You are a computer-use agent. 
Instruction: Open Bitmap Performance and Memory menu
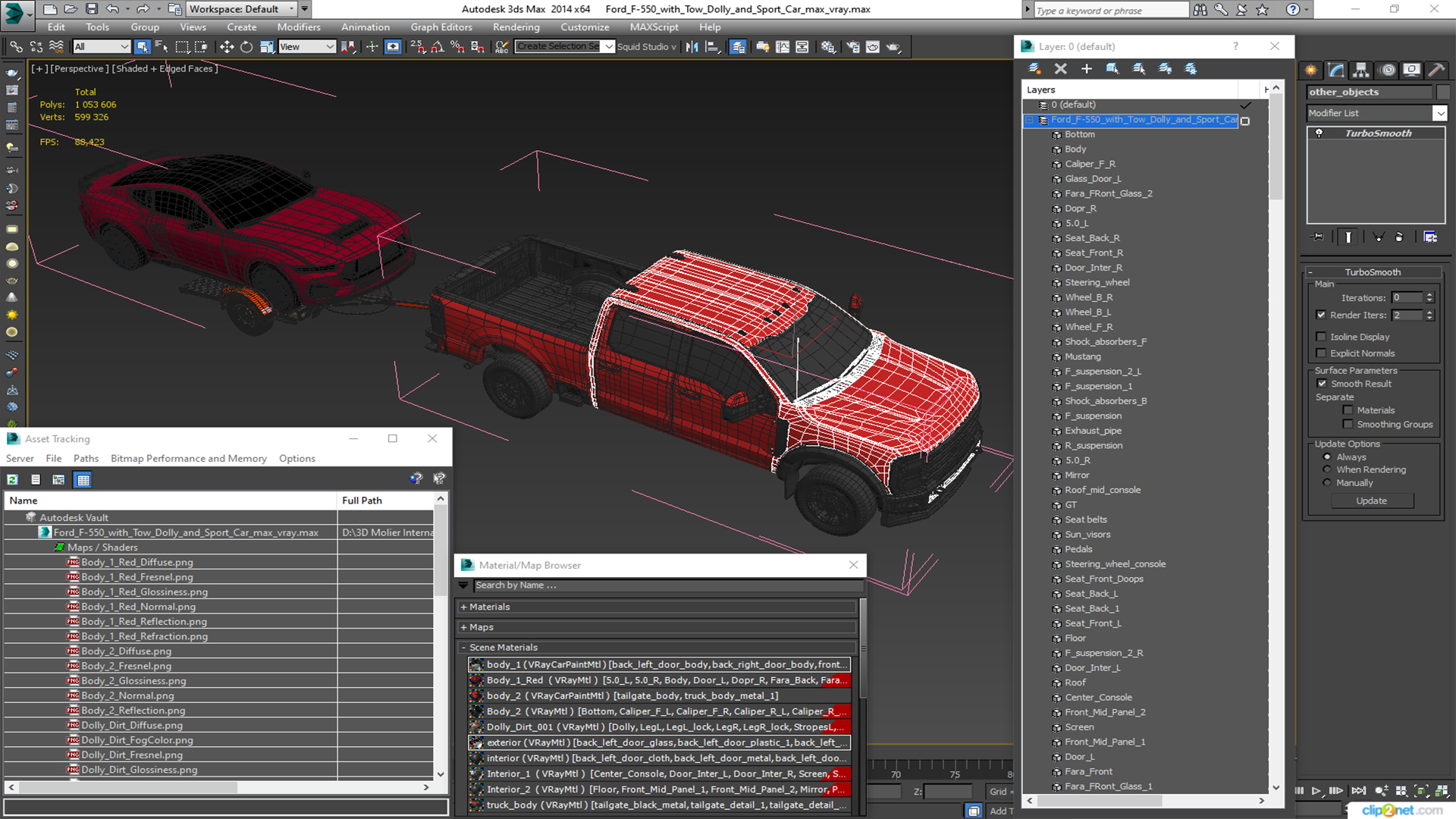(x=189, y=459)
